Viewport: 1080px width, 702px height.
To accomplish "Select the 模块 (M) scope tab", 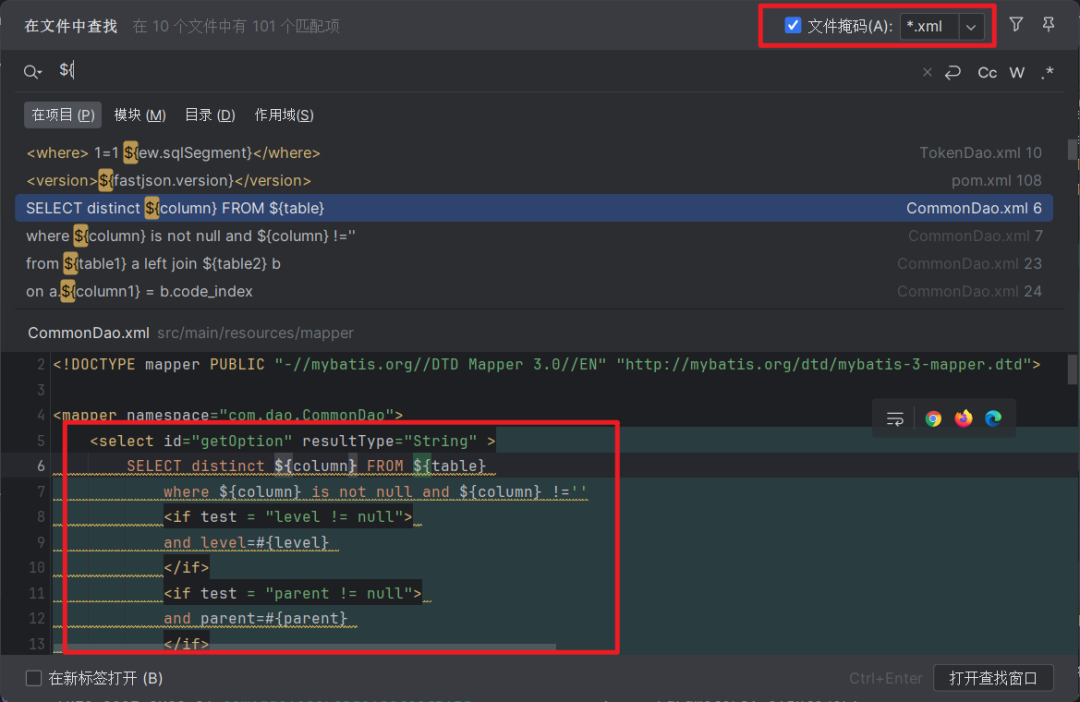I will click(140, 115).
